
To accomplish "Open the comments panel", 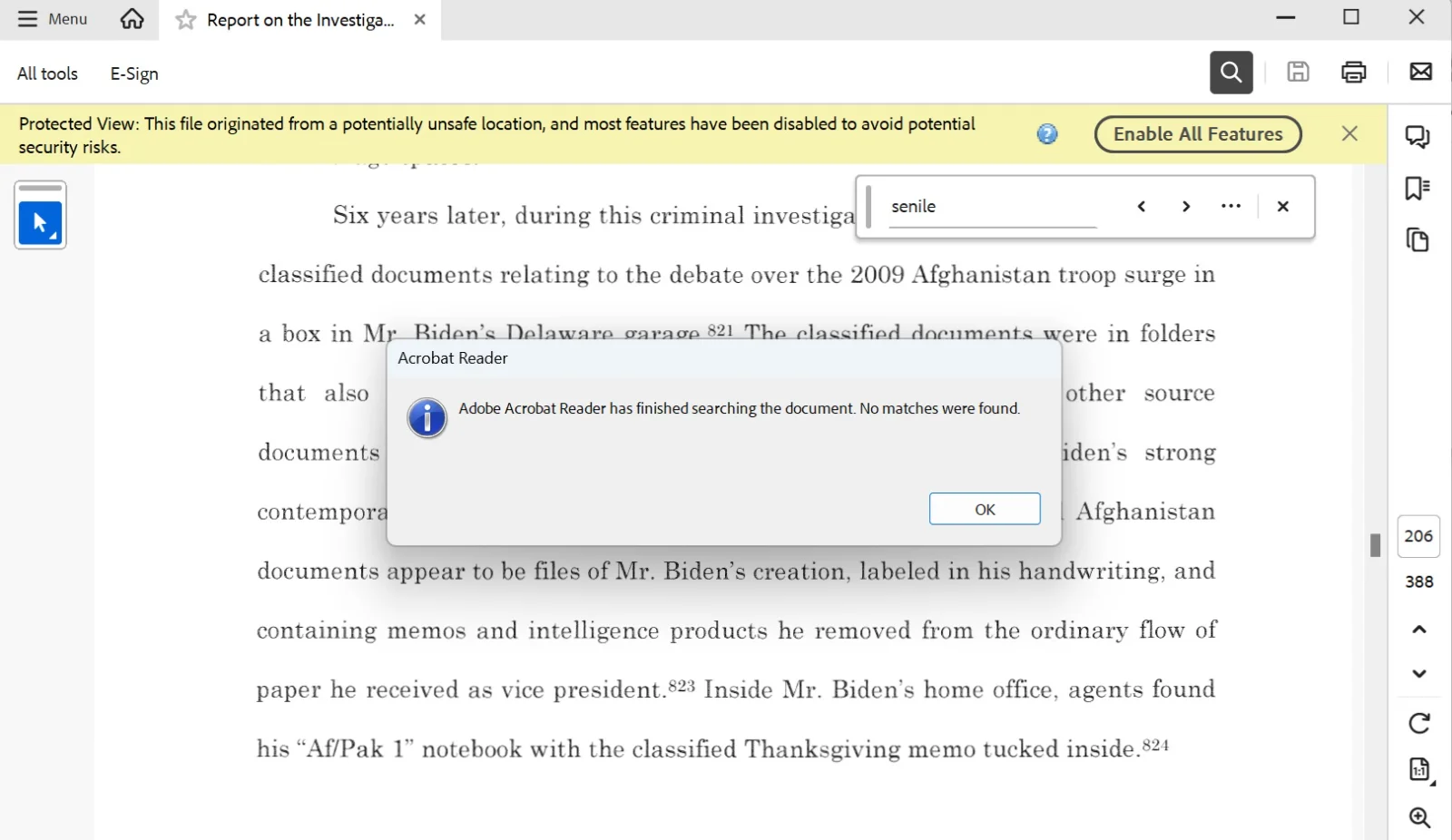I will pos(1418,135).
